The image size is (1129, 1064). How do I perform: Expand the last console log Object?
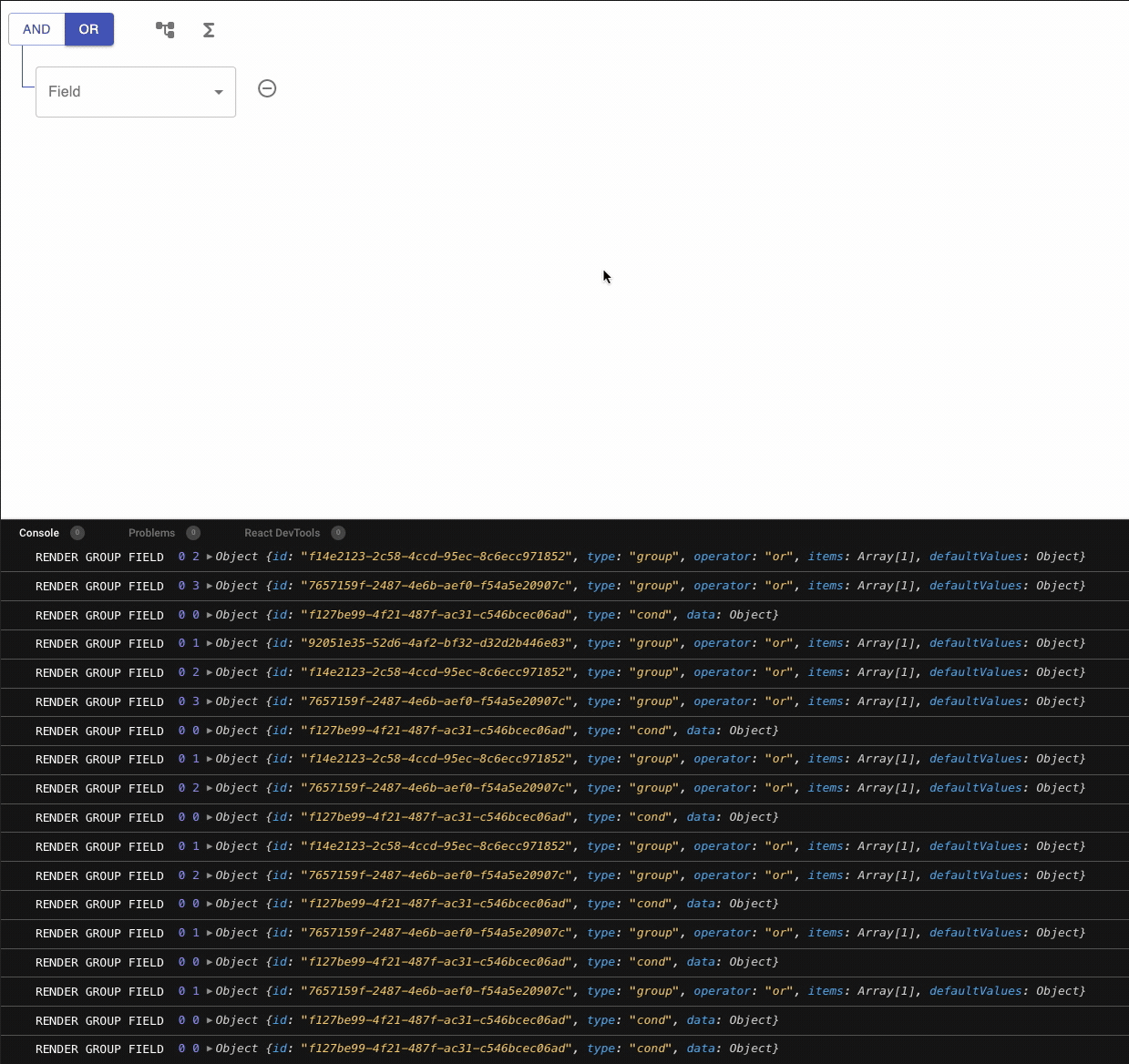click(x=210, y=1049)
